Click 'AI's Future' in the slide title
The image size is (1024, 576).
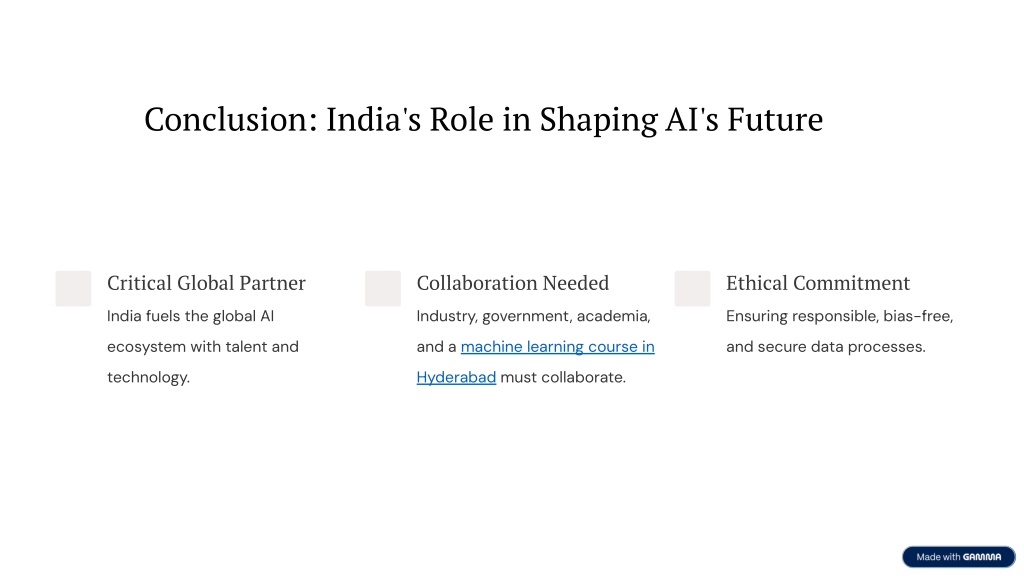[744, 120]
